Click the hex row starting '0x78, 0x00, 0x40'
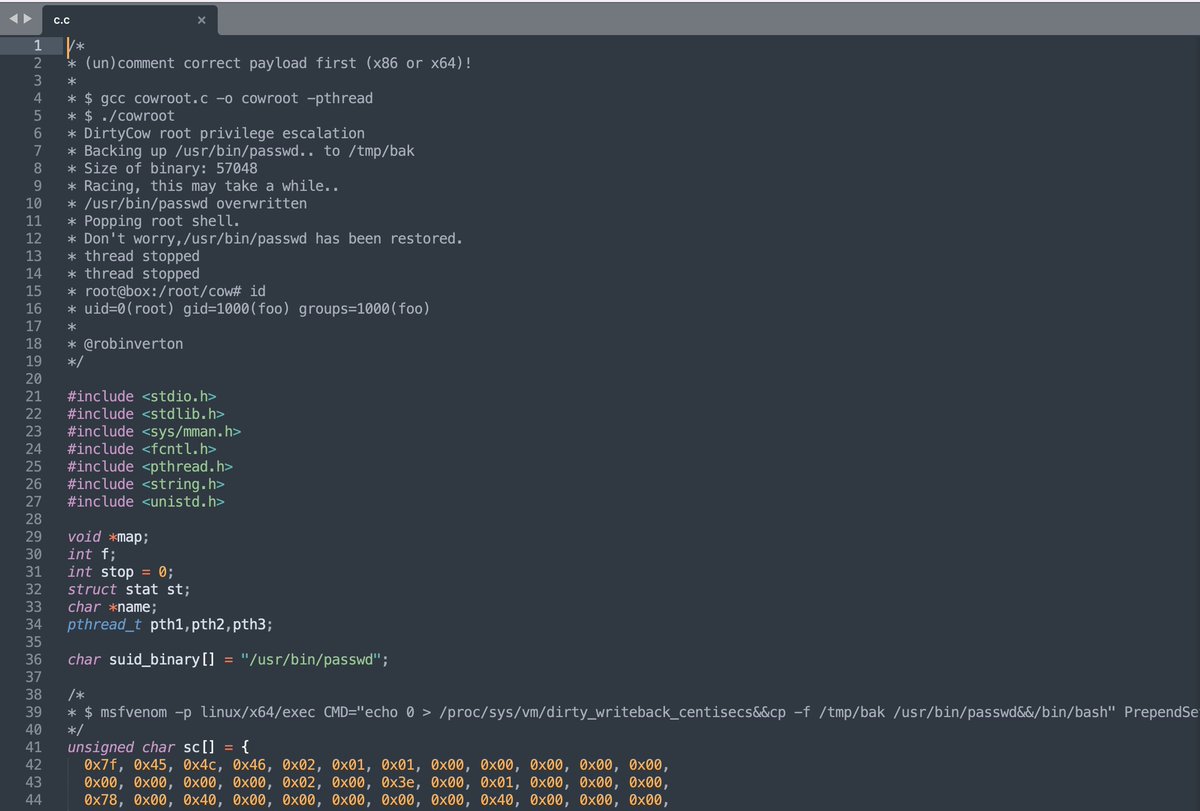Viewport: 1200px width, 811px height. (377, 800)
